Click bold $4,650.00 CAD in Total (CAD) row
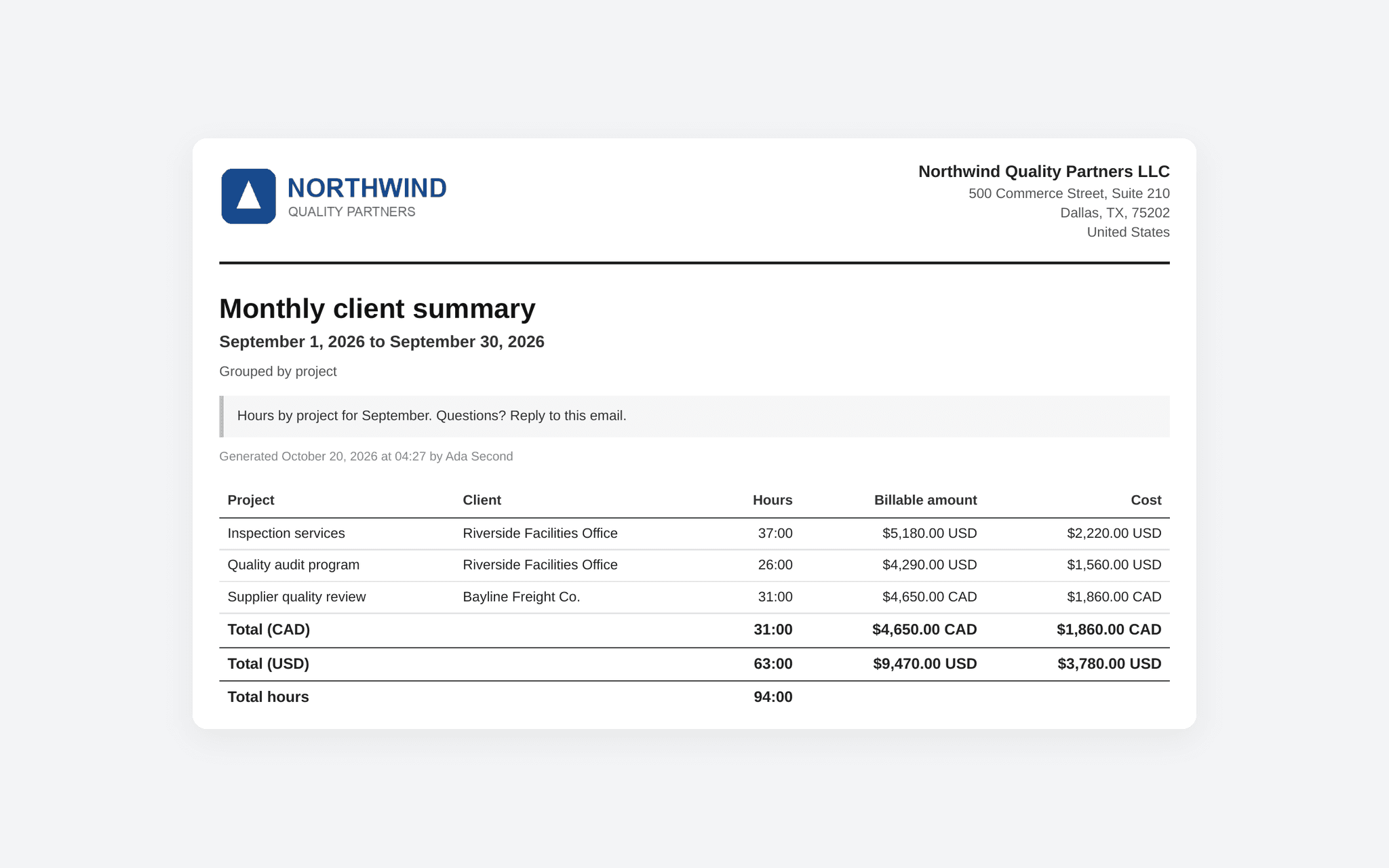 [x=924, y=630]
